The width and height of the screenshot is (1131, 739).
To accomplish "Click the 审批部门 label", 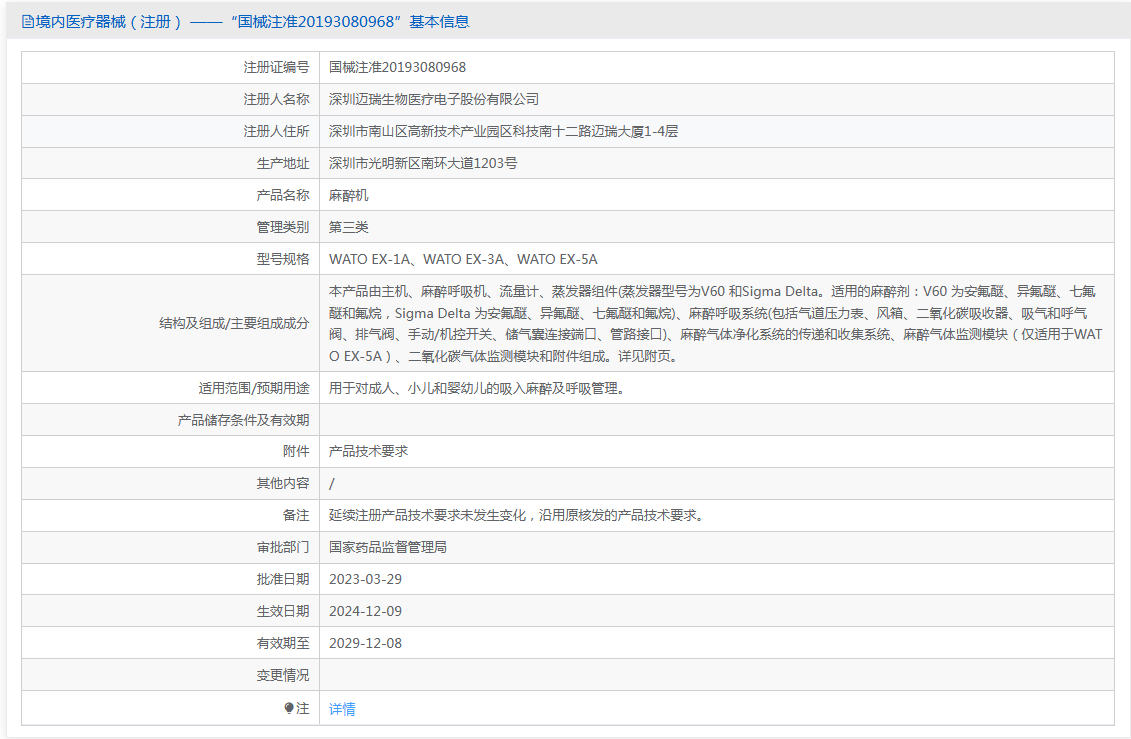I will [x=283, y=547].
